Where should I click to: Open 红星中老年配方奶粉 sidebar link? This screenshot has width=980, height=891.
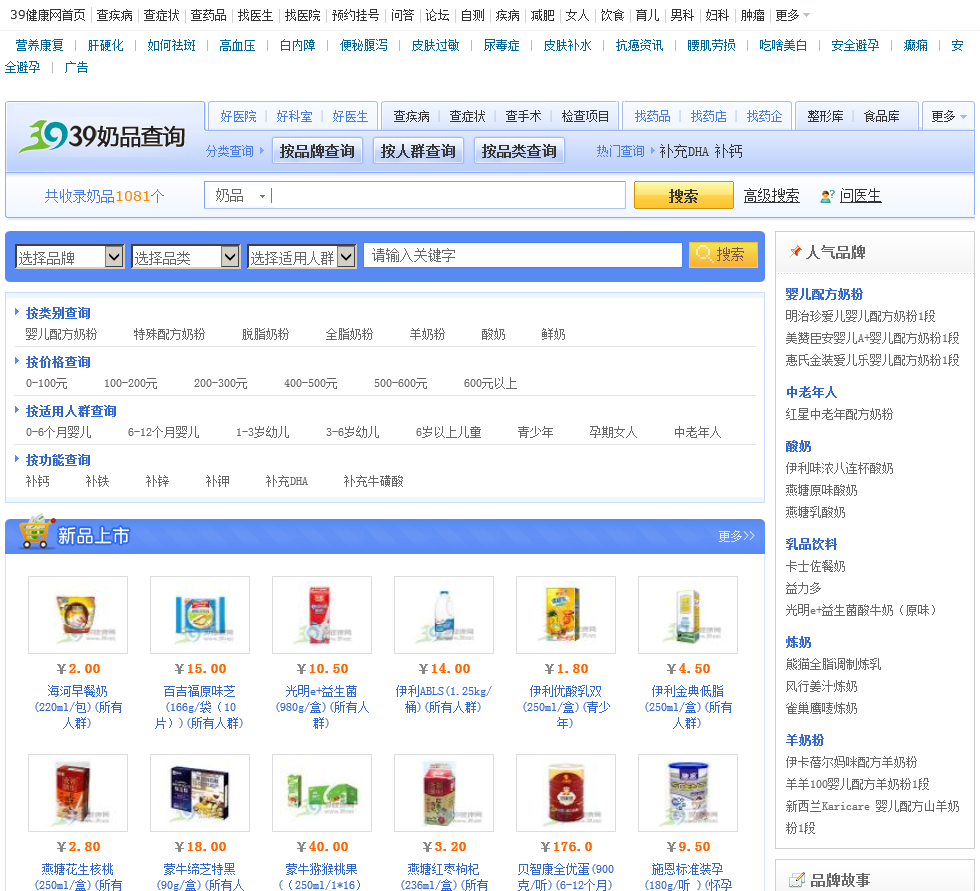click(839, 414)
